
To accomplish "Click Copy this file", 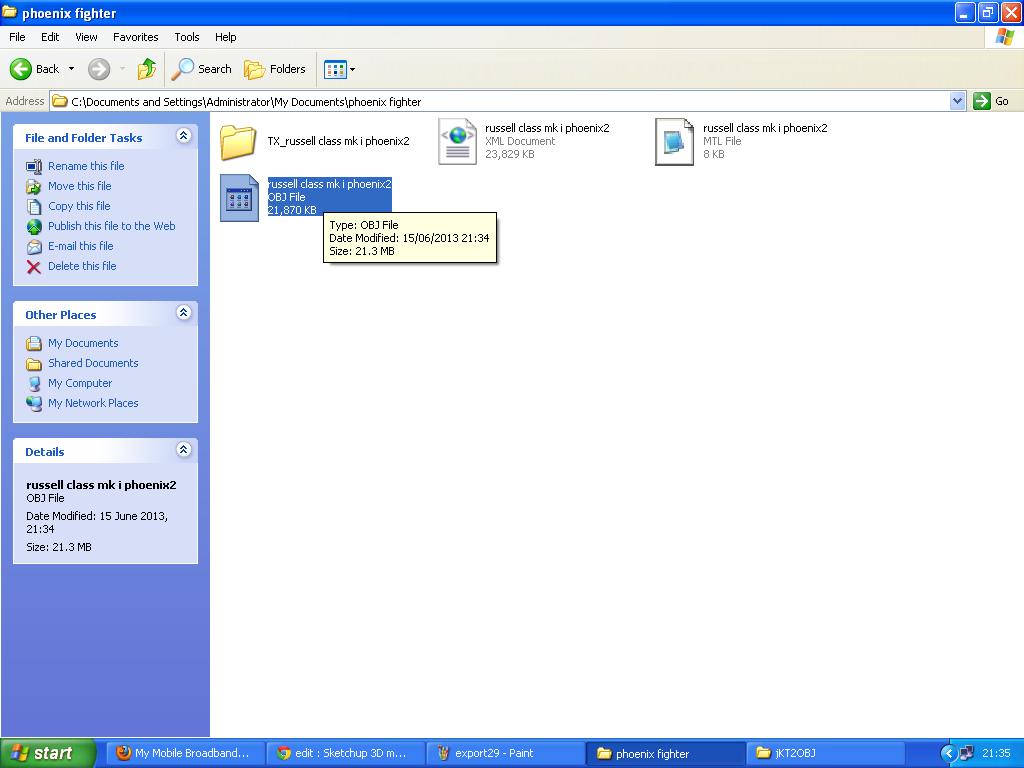I will [x=79, y=206].
